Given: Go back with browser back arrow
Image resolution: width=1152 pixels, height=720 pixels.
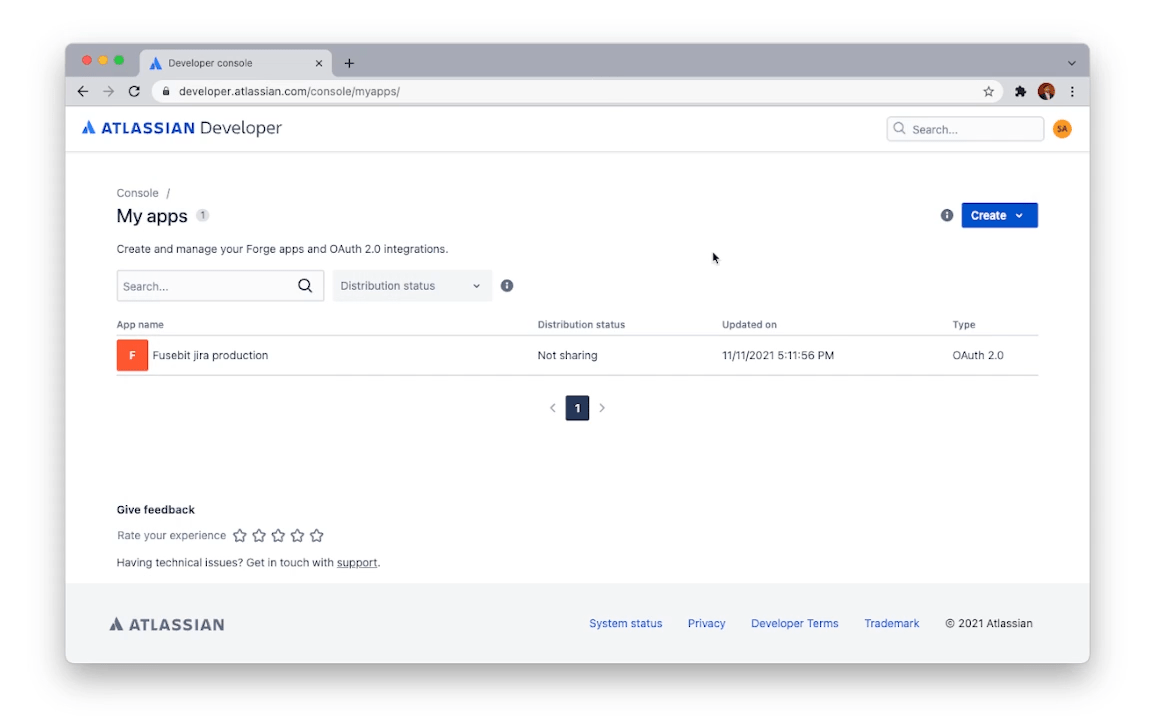Looking at the screenshot, I should pos(82,91).
